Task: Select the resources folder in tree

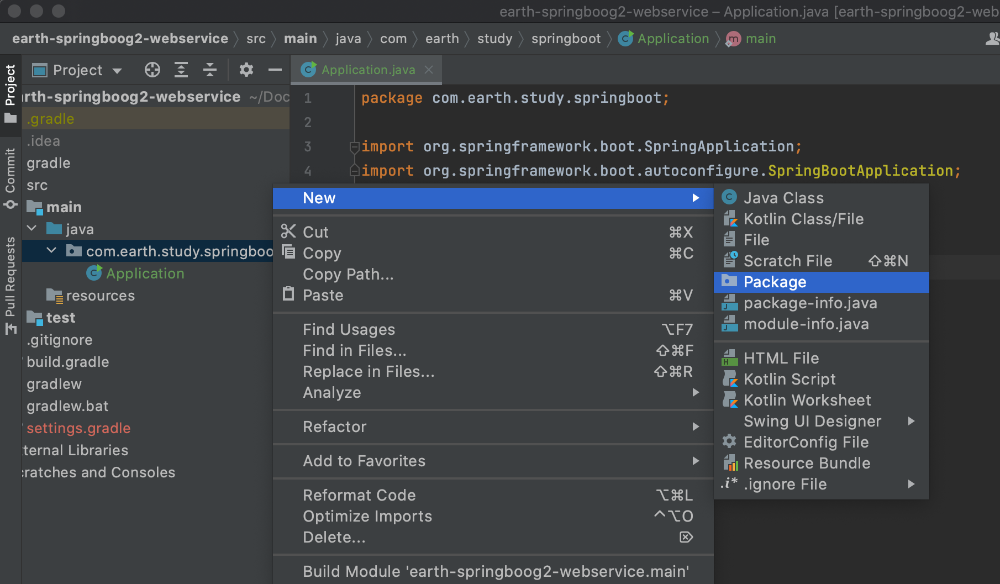Action: pos(91,295)
